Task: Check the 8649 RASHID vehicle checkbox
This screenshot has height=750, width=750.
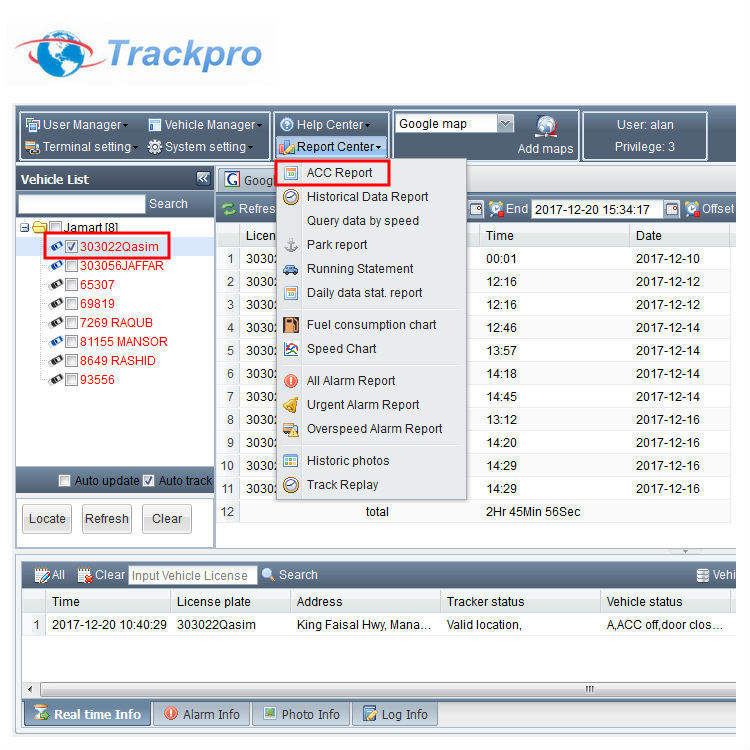Action: pos(71,361)
